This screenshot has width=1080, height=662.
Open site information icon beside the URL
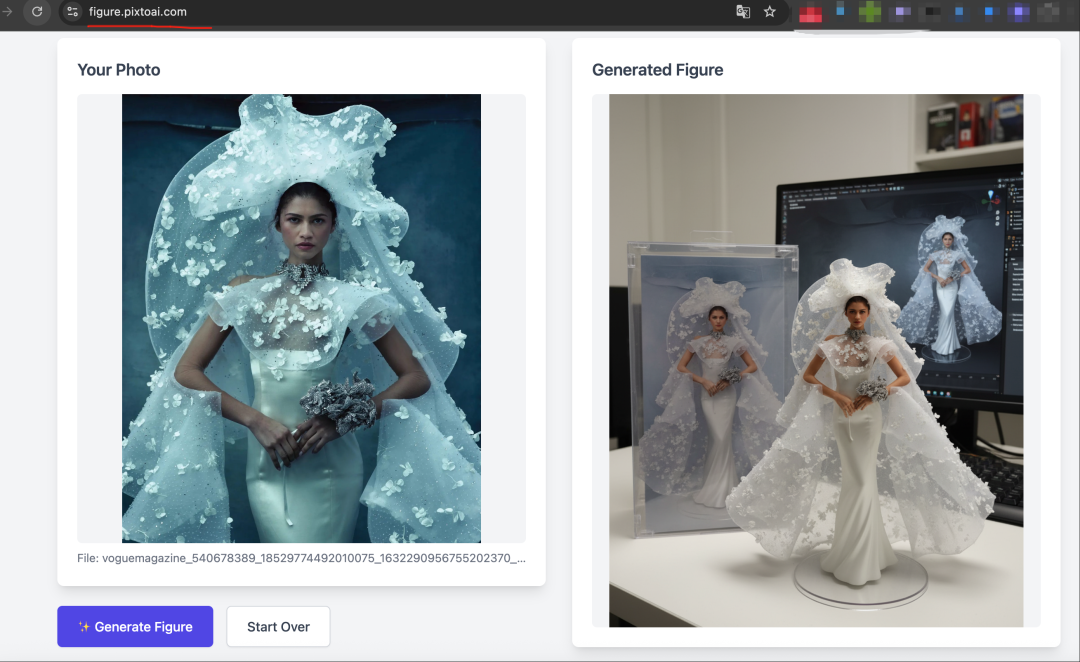[x=72, y=12]
